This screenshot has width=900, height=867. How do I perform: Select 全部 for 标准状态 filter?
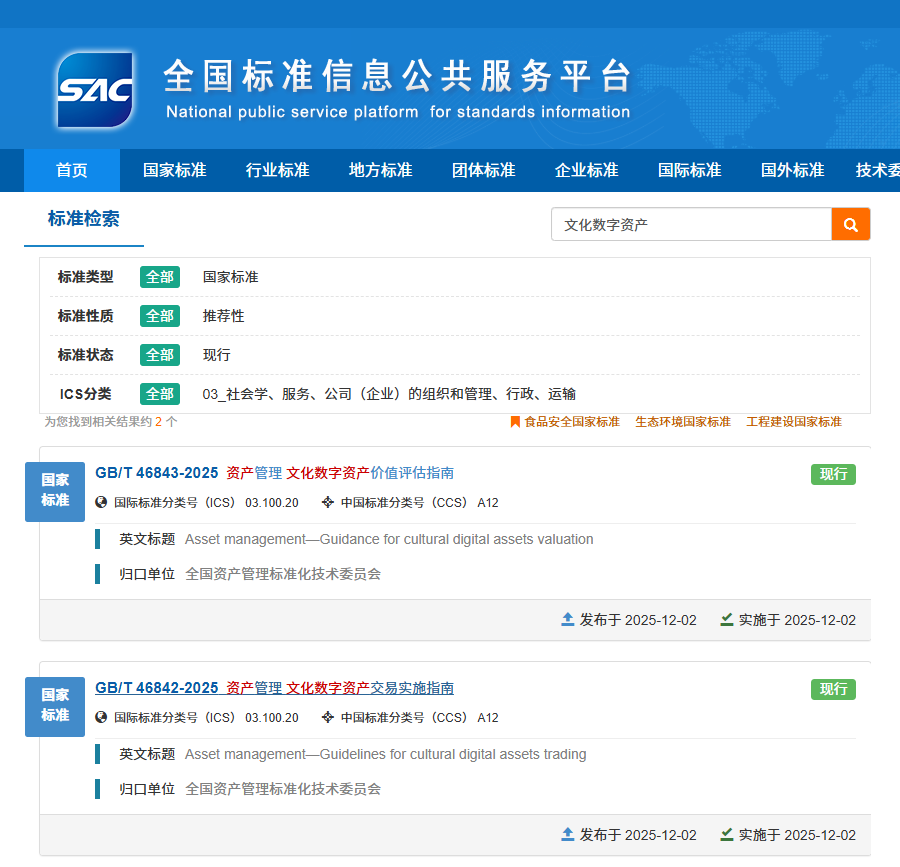159,355
